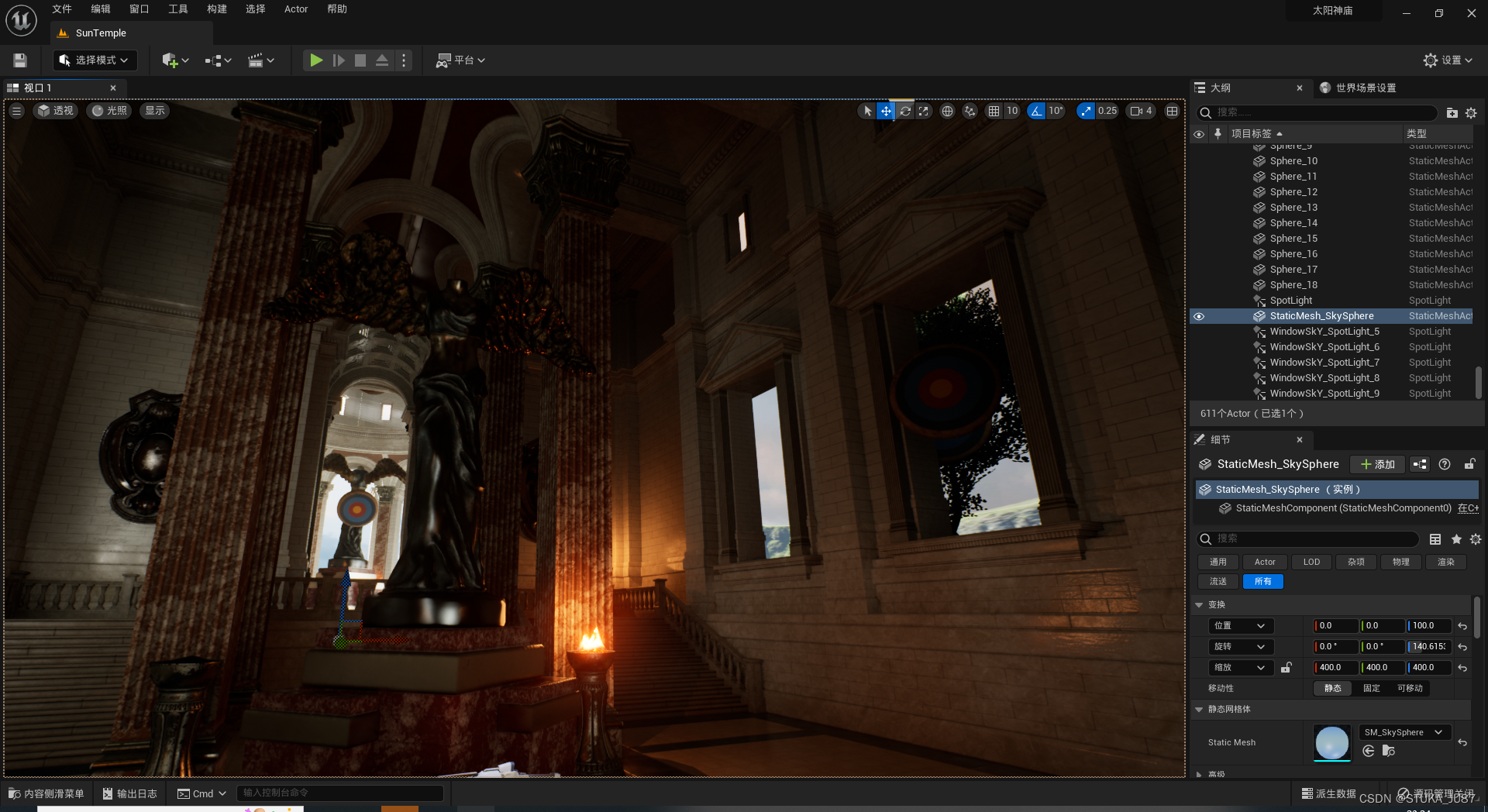
Task: Toggle scale snapping icon
Action: [x=1086, y=111]
